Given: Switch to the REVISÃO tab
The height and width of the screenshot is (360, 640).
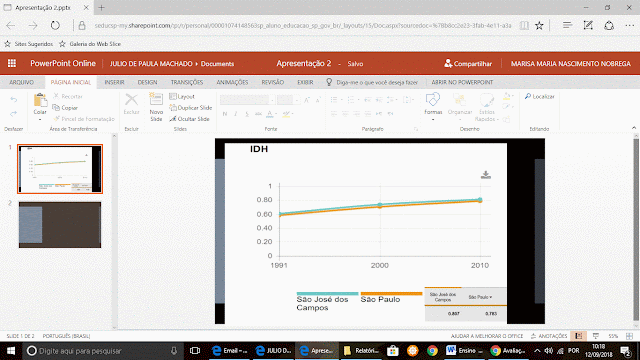Looking at the screenshot, I should (273, 82).
